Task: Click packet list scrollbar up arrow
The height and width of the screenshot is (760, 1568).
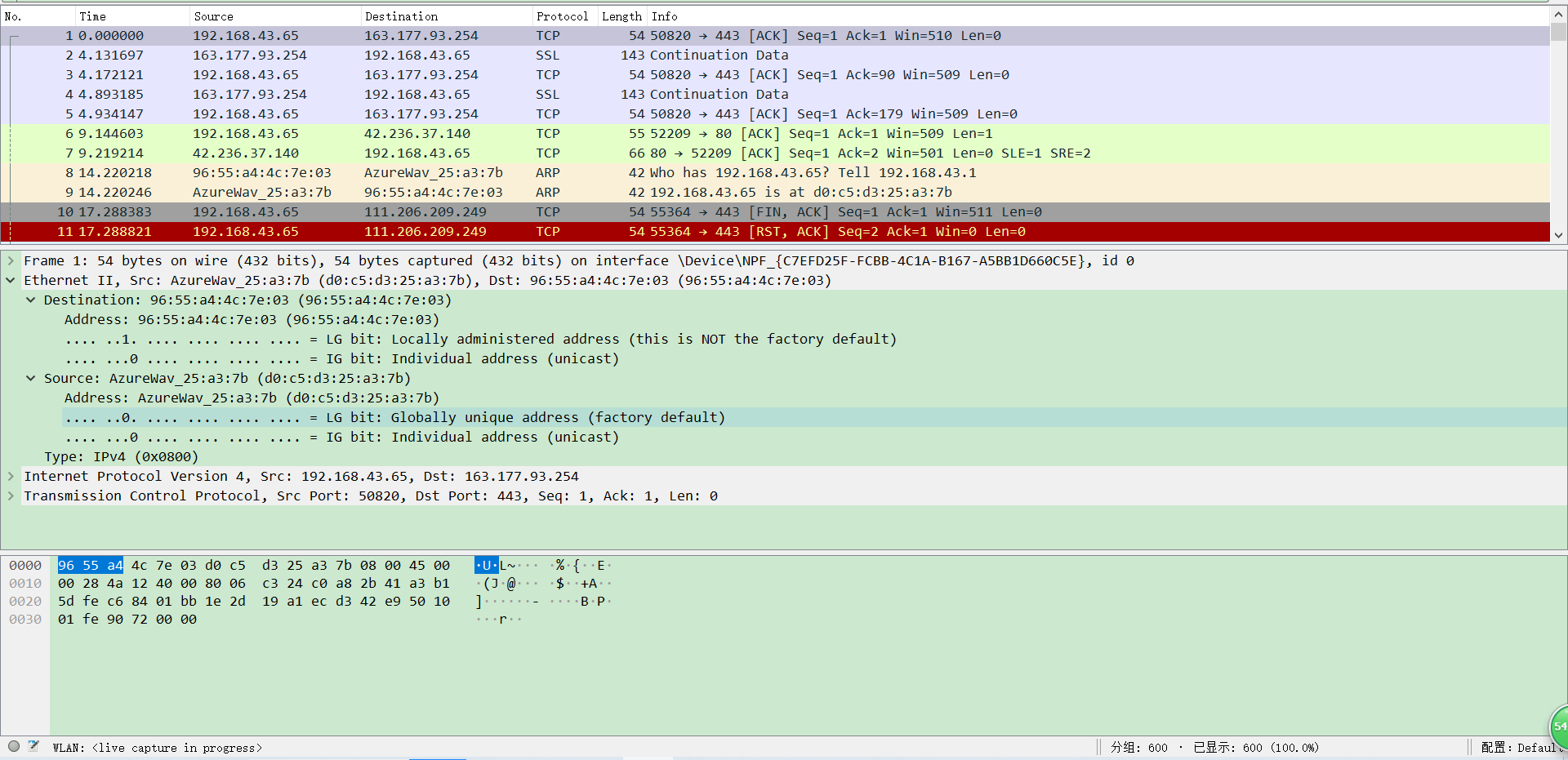Action: (1558, 14)
